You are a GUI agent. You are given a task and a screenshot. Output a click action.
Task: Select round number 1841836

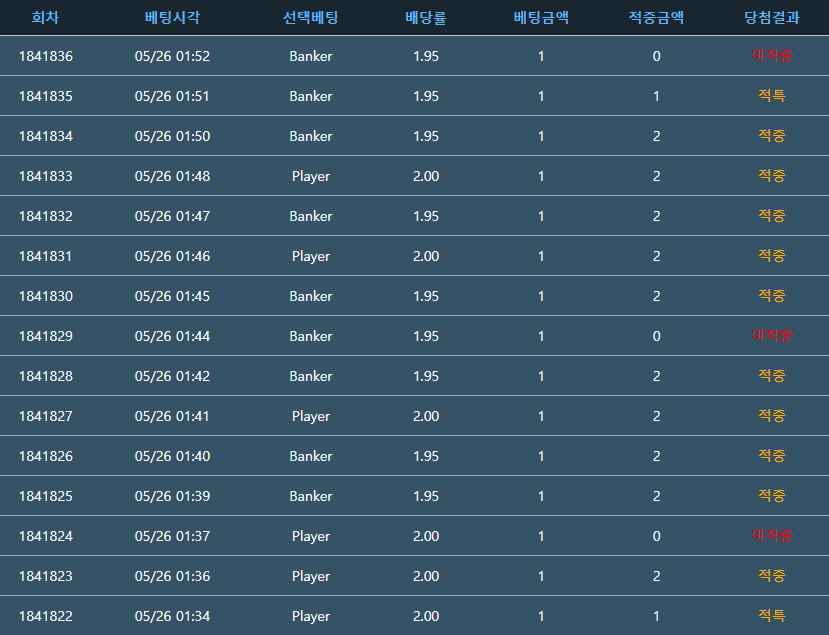45,56
